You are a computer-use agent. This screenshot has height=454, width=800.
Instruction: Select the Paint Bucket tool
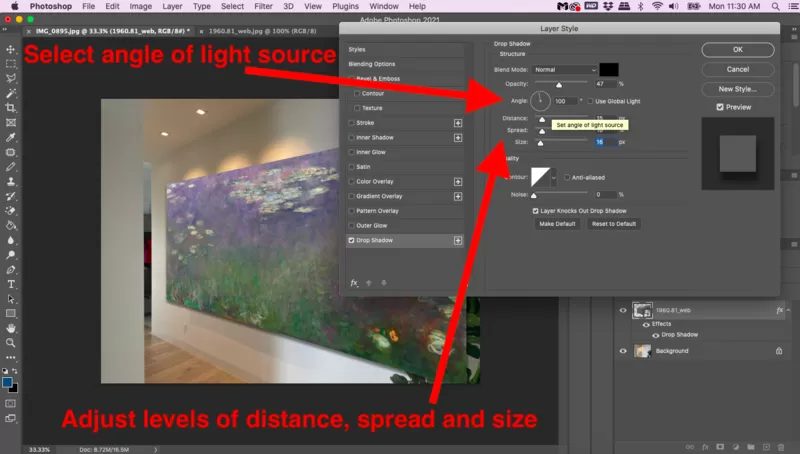click(x=11, y=225)
